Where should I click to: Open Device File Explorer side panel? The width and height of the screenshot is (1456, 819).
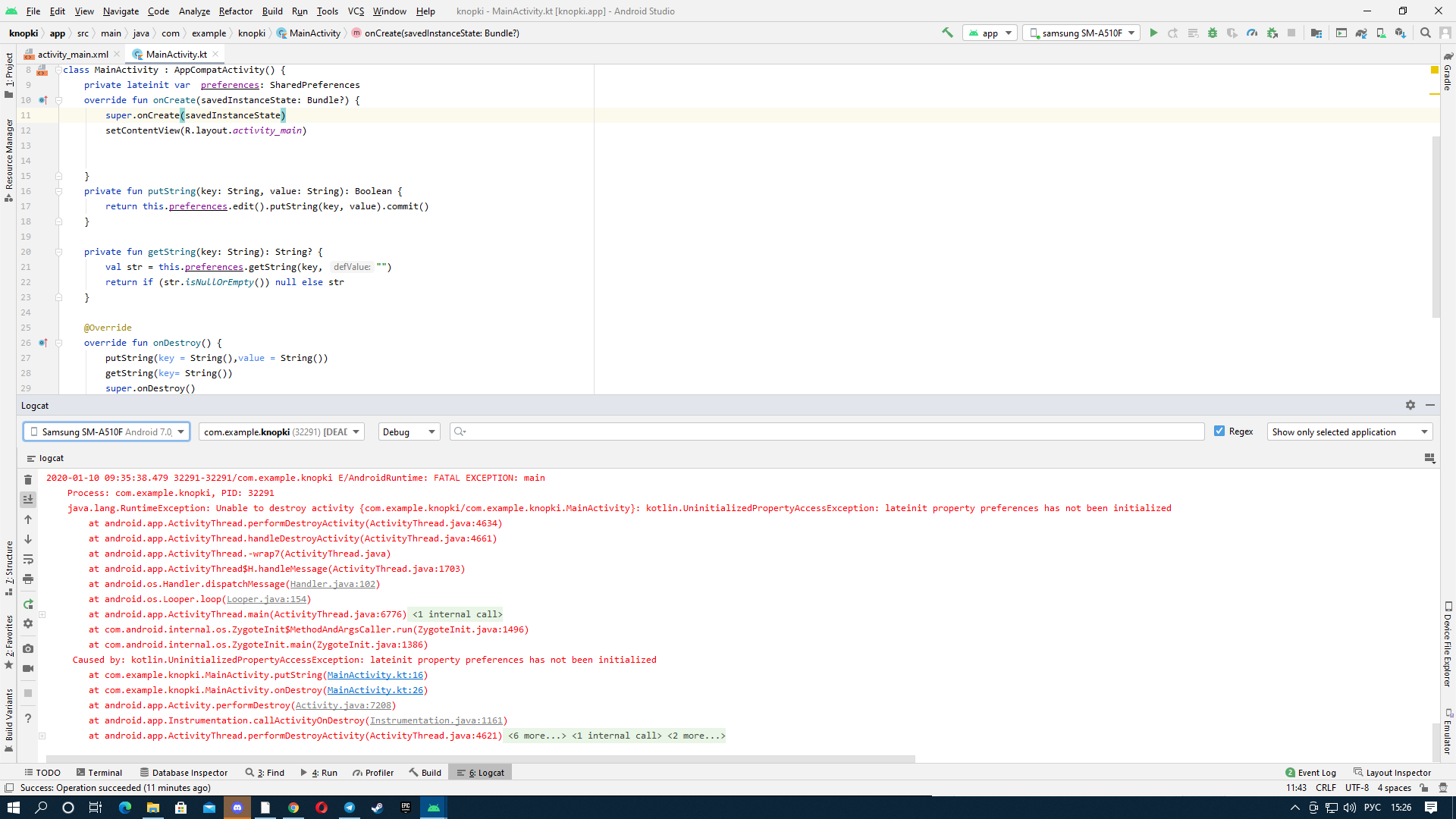[1448, 645]
